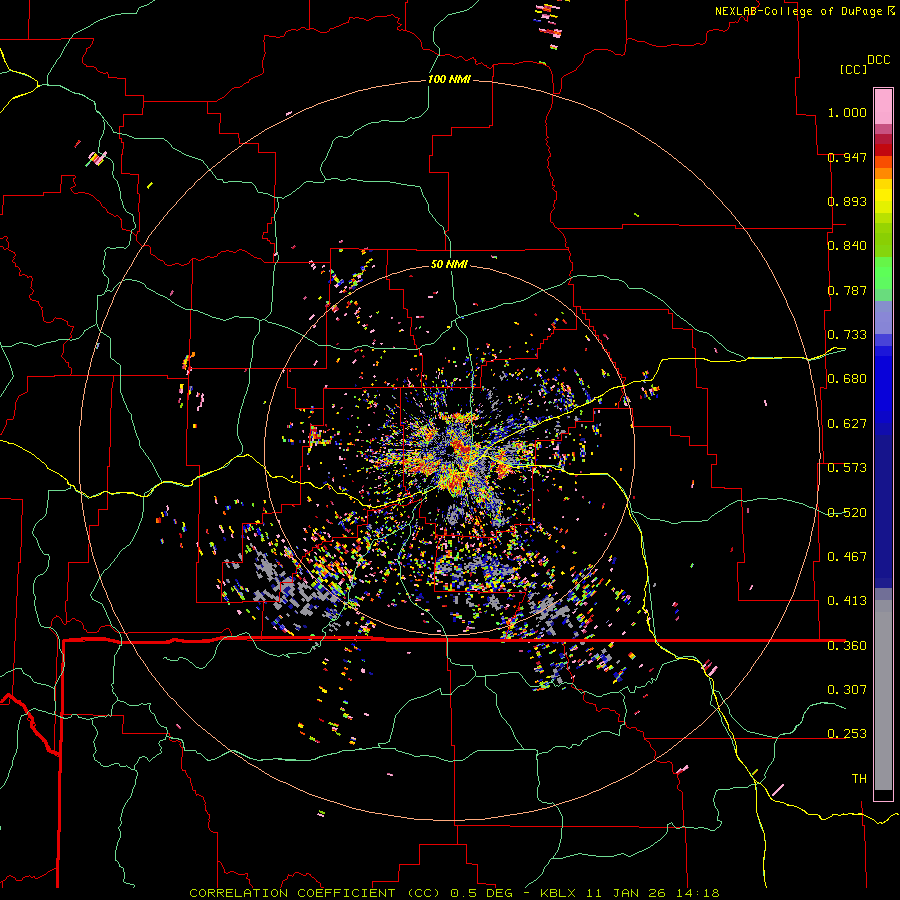Pick the red segment of the color bar
This screenshot has height=900, width=900.
pyautogui.click(x=883, y=149)
